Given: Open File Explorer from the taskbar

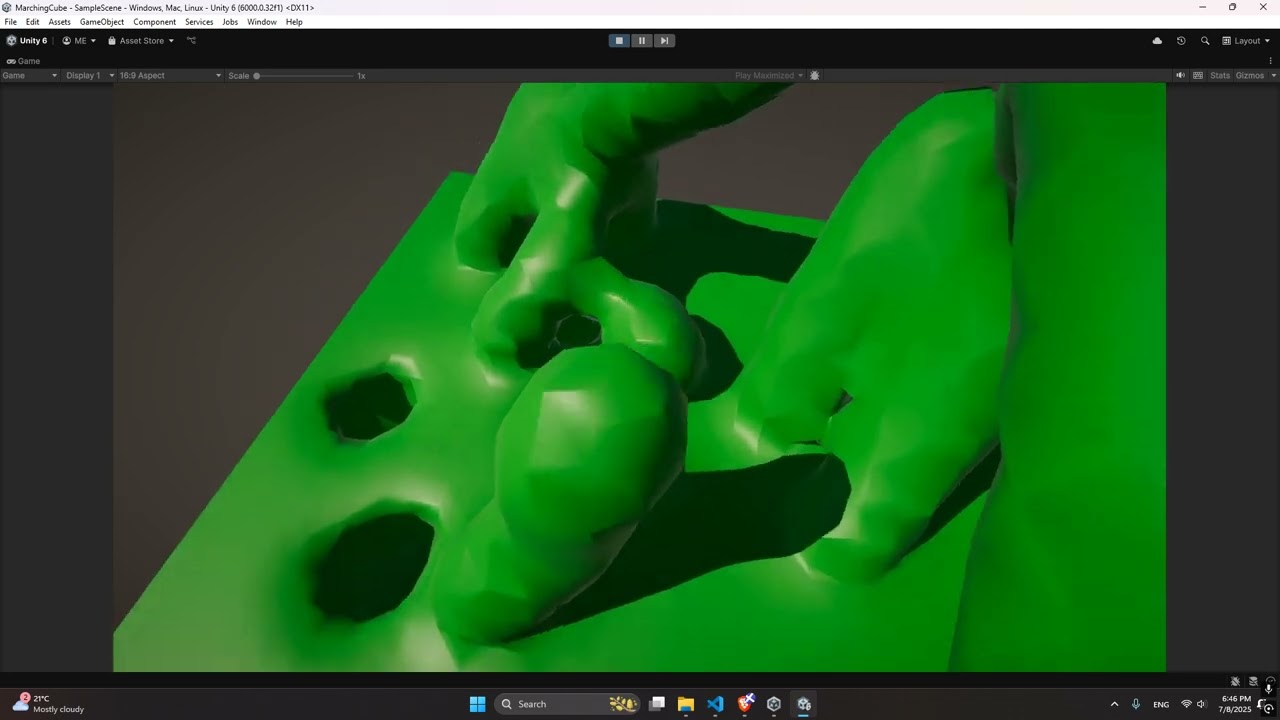Looking at the screenshot, I should click(x=686, y=704).
